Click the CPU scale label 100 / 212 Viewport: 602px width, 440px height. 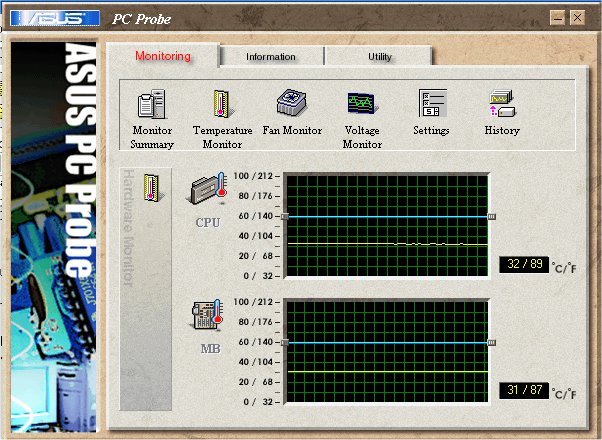coord(253,176)
